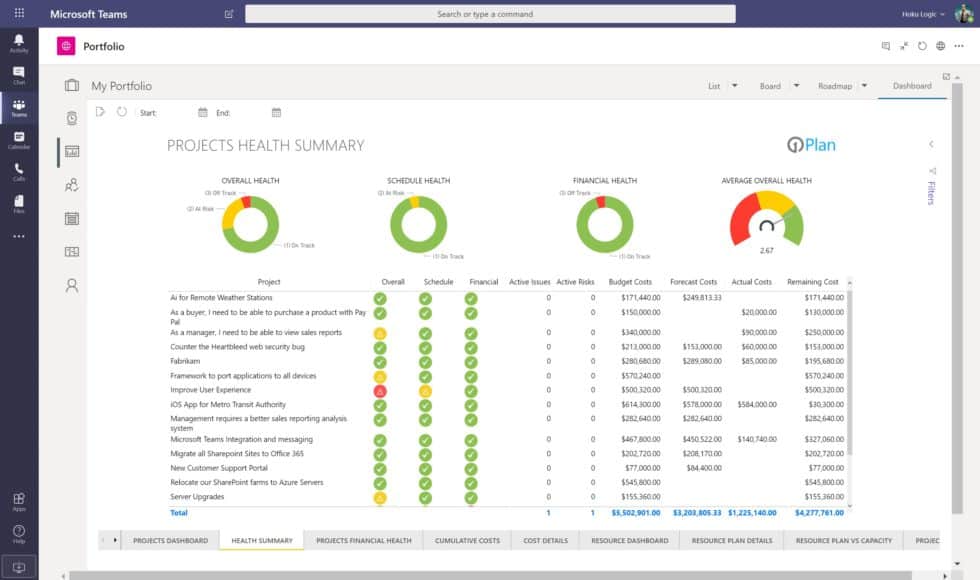Switch to the Dashboard view tab

tap(912, 86)
